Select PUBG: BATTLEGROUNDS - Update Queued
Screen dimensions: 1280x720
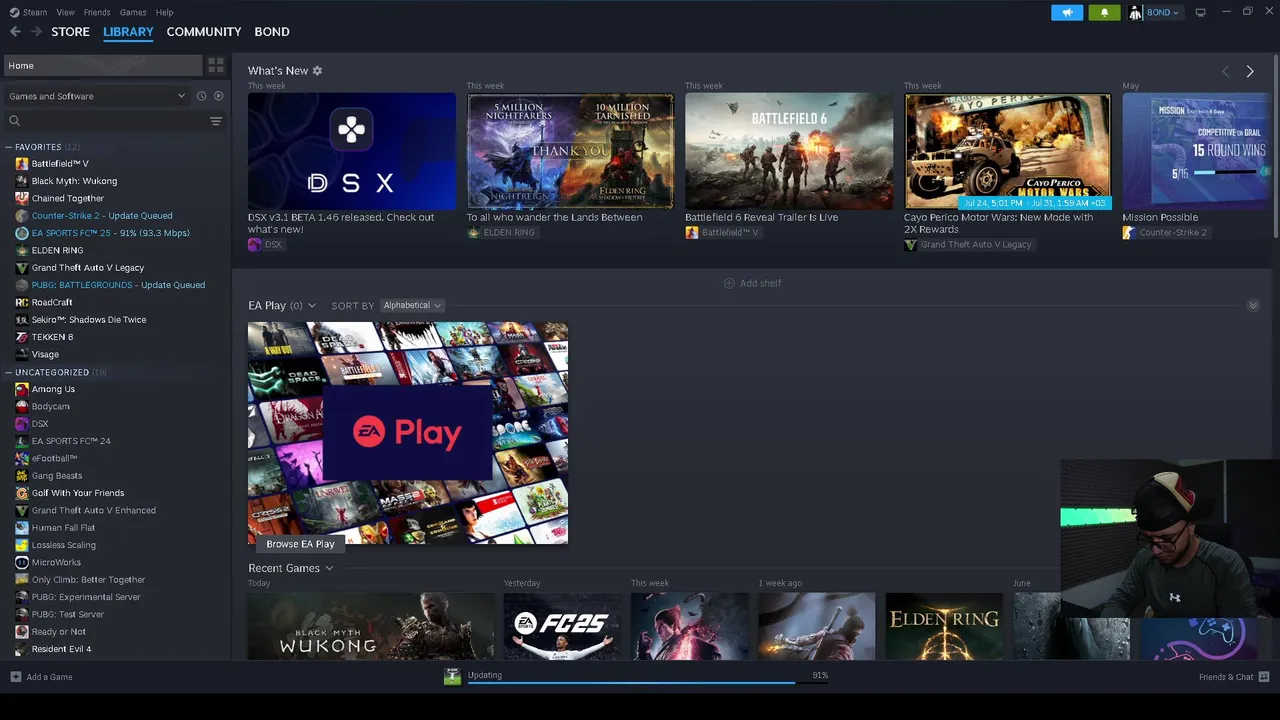coord(118,285)
